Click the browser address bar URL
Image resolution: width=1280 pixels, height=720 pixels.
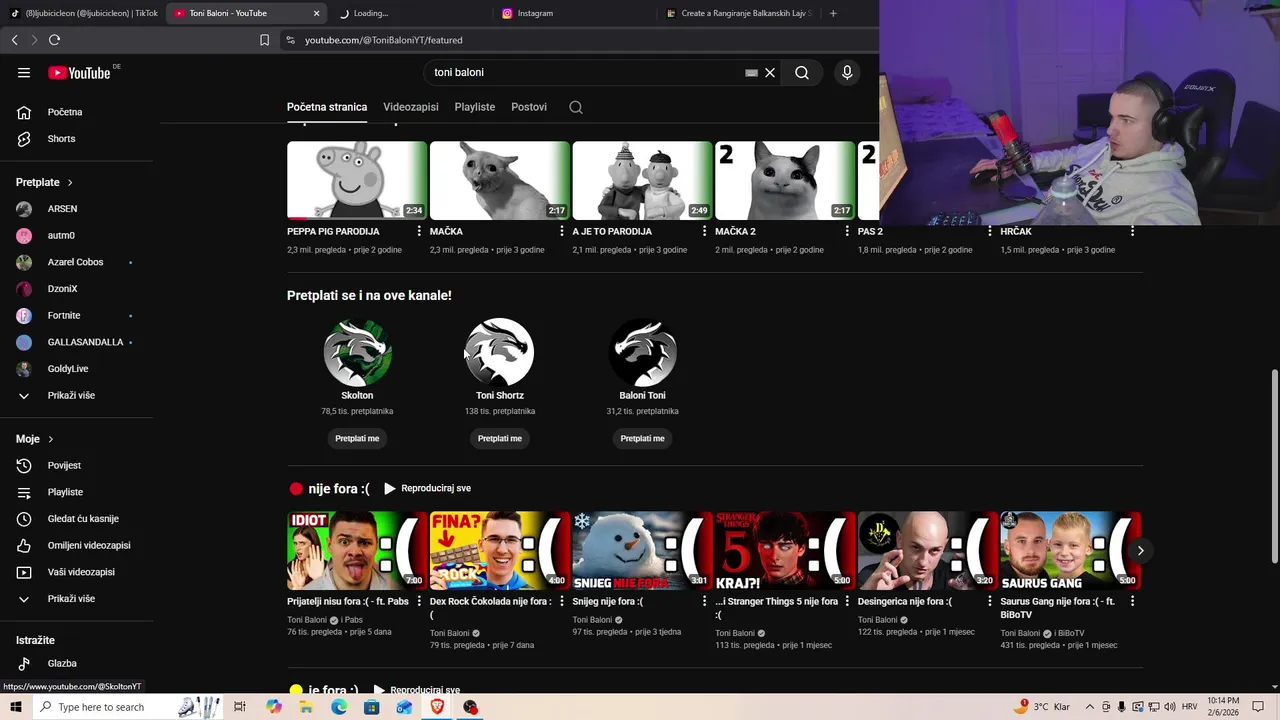pos(383,40)
